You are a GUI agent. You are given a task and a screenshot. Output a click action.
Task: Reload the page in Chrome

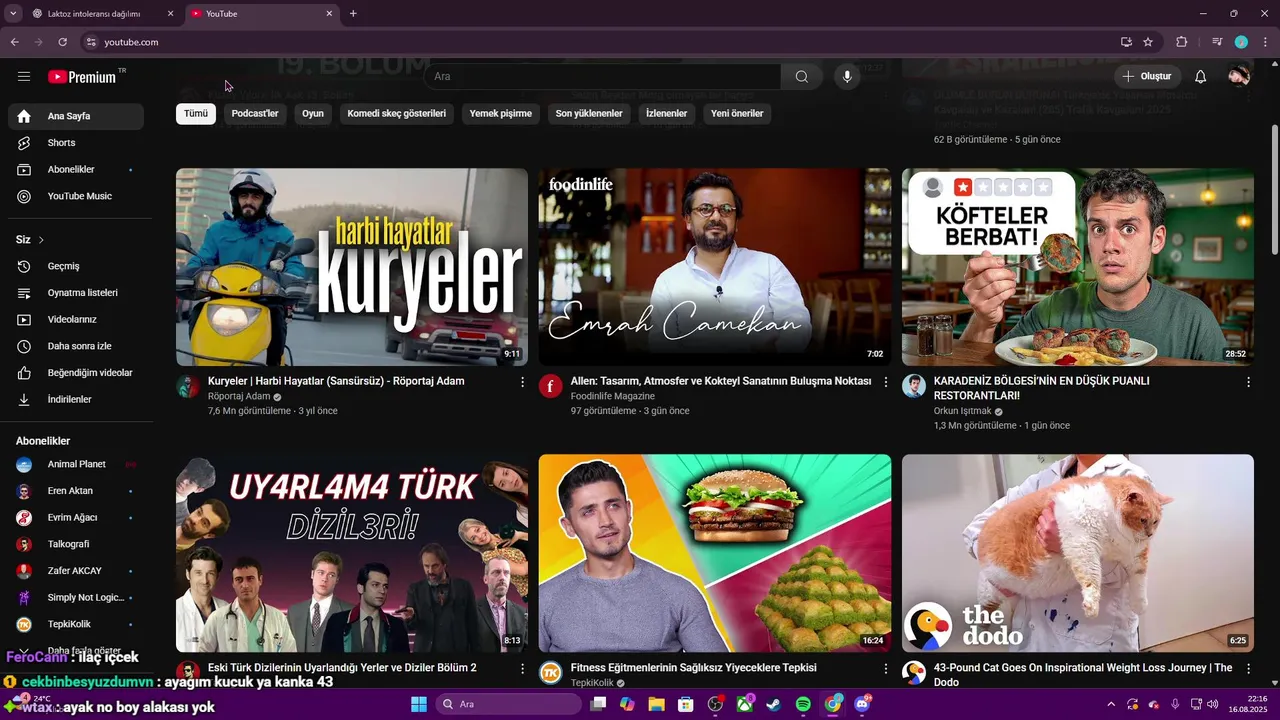tap(62, 42)
